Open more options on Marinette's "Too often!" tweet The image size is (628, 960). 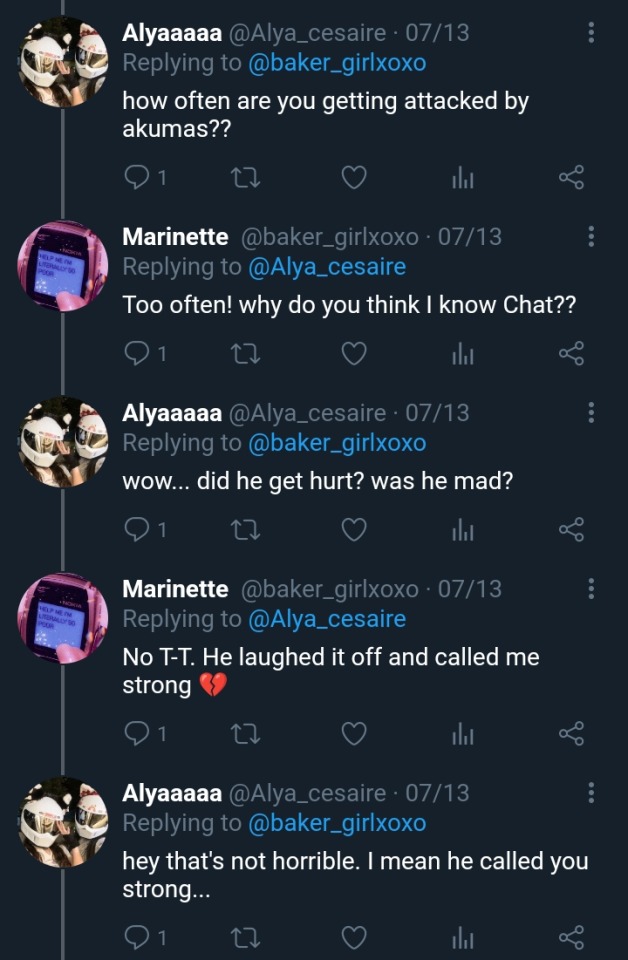coord(591,237)
